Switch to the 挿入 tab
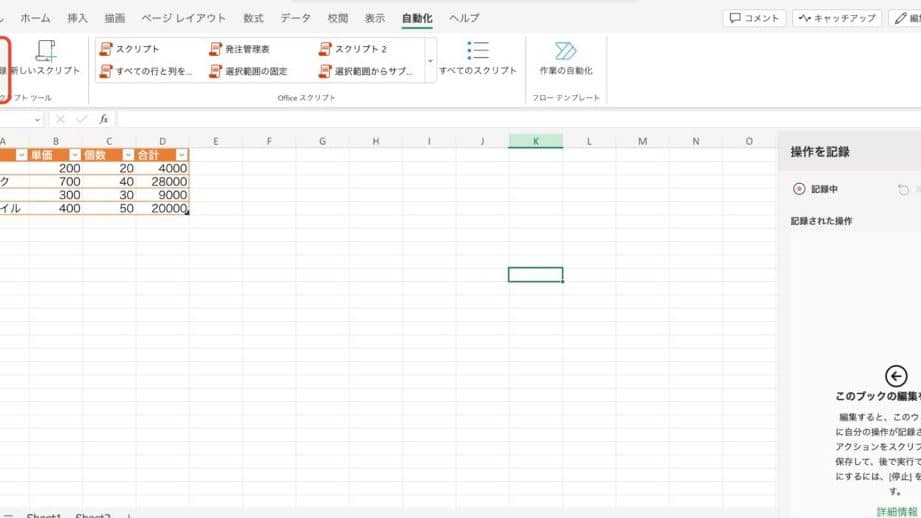Image resolution: width=921 pixels, height=518 pixels. click(x=77, y=18)
